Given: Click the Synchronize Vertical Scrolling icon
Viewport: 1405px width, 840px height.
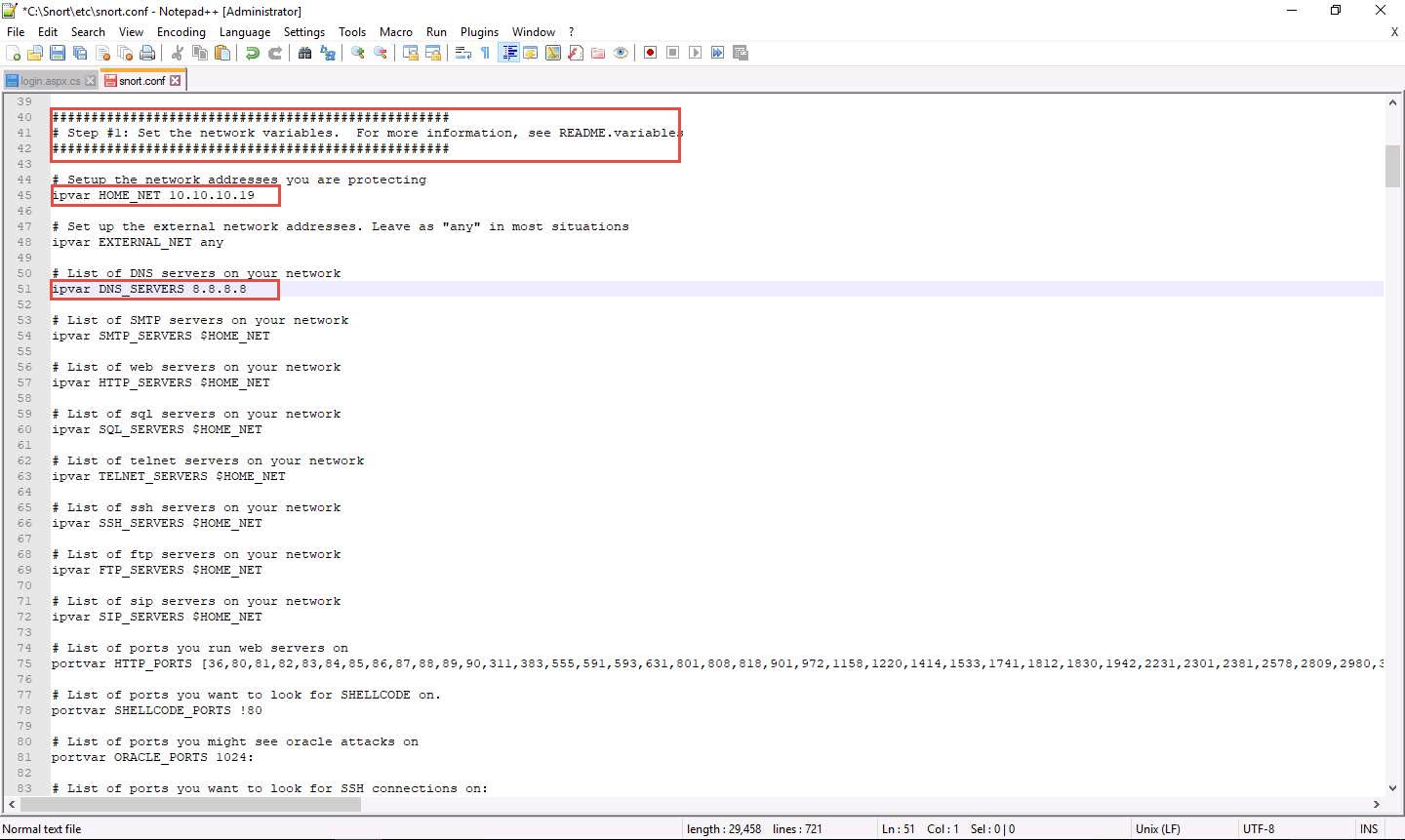Looking at the screenshot, I should coord(411,53).
